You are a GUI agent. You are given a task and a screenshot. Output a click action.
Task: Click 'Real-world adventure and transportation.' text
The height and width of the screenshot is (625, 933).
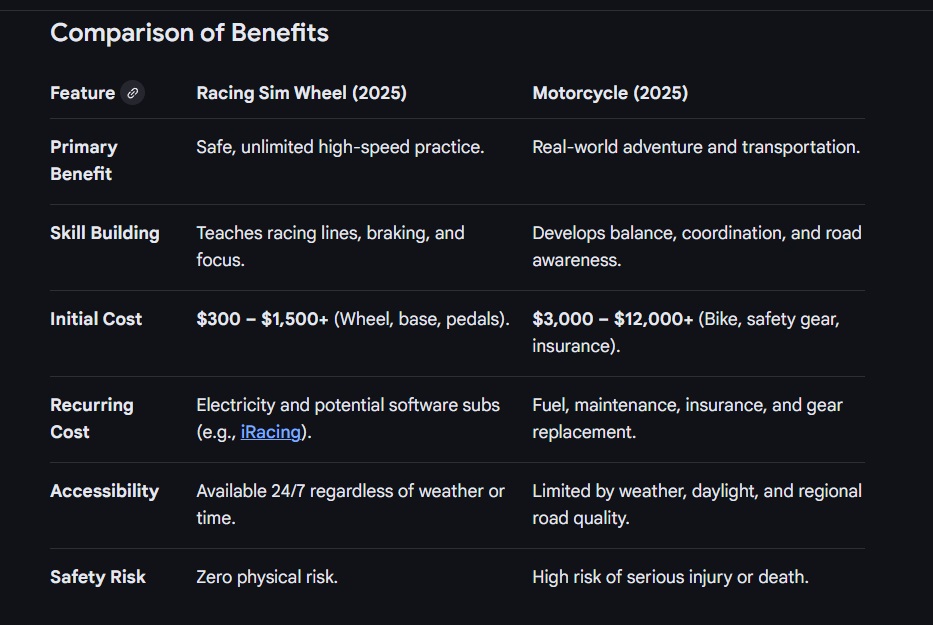point(695,147)
